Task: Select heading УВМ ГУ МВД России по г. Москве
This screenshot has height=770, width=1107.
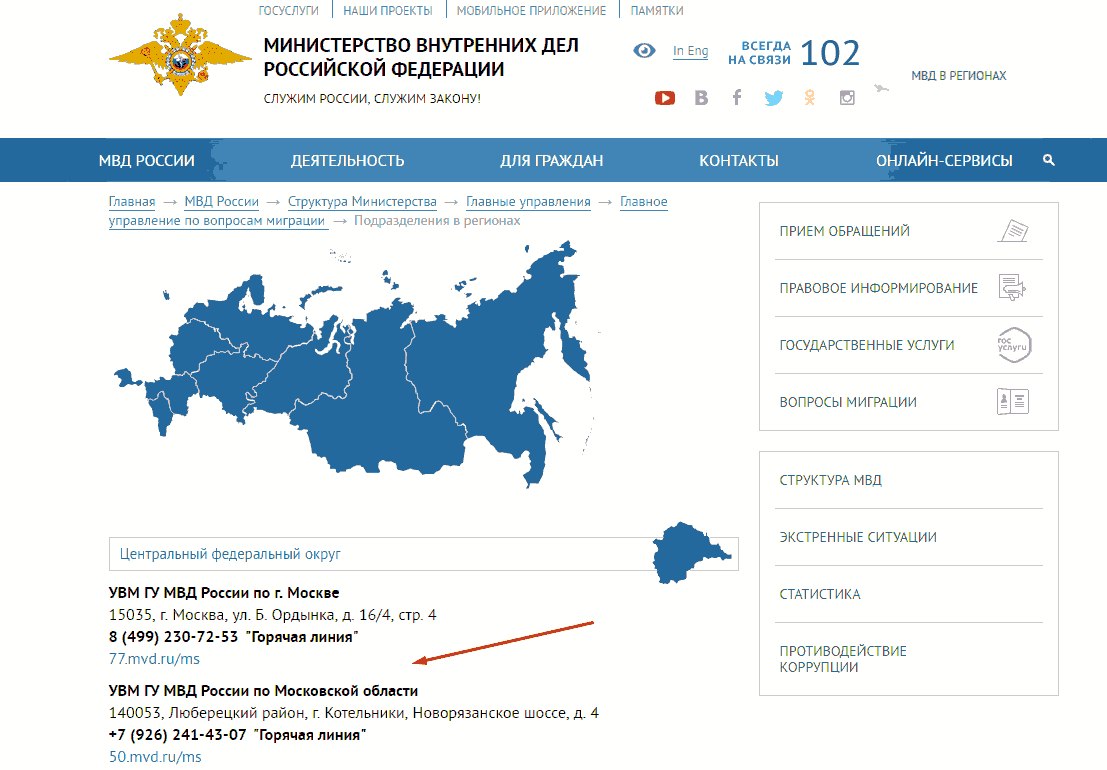Action: [224, 593]
